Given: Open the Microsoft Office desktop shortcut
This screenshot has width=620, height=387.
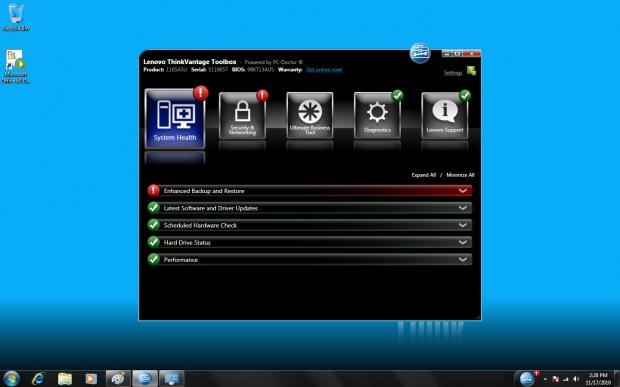Looking at the screenshot, I should [16, 66].
